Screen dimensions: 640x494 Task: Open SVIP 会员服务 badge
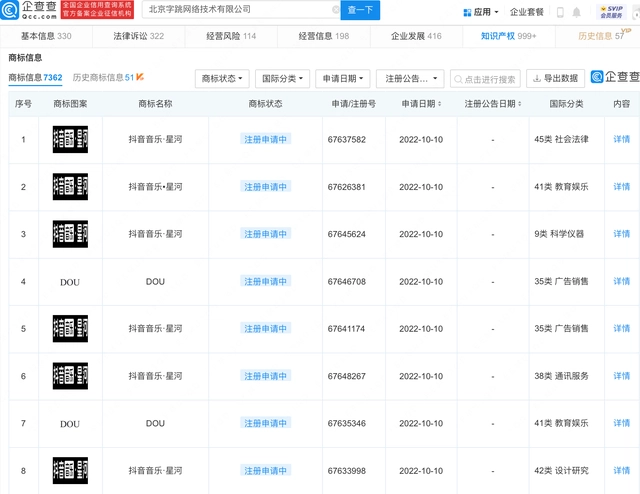click(x=611, y=12)
